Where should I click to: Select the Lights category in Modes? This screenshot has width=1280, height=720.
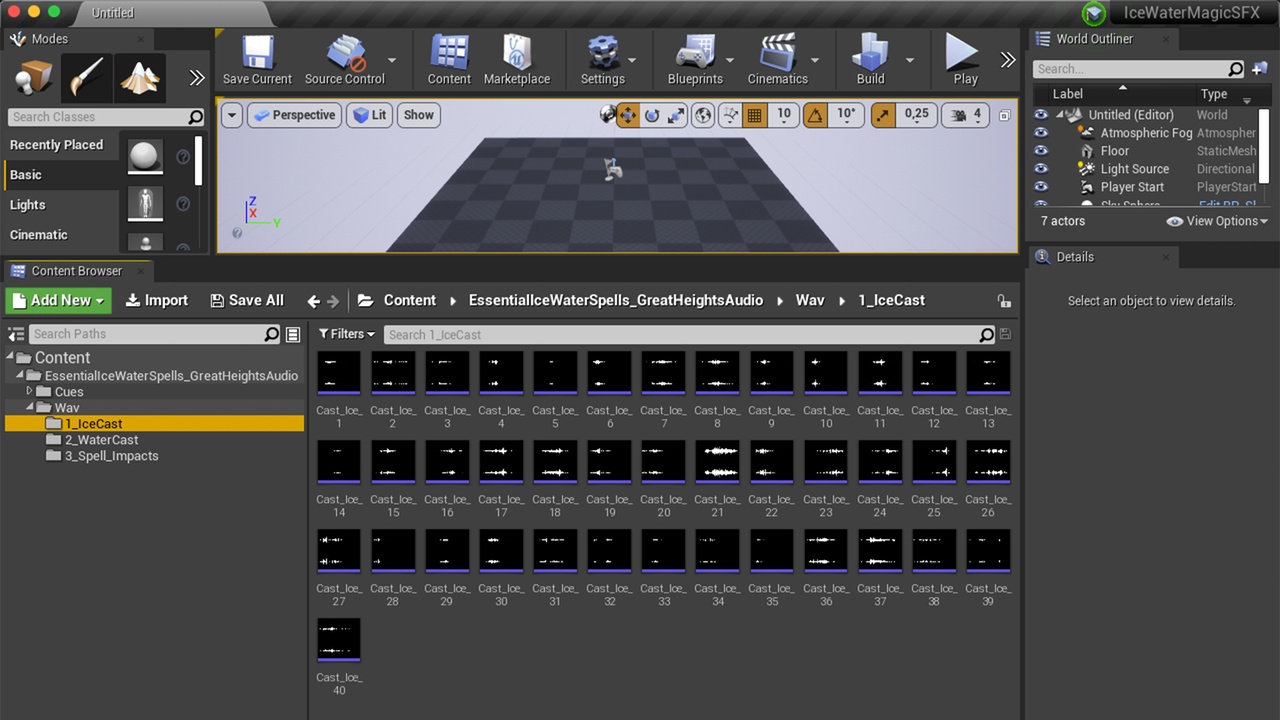coord(28,205)
